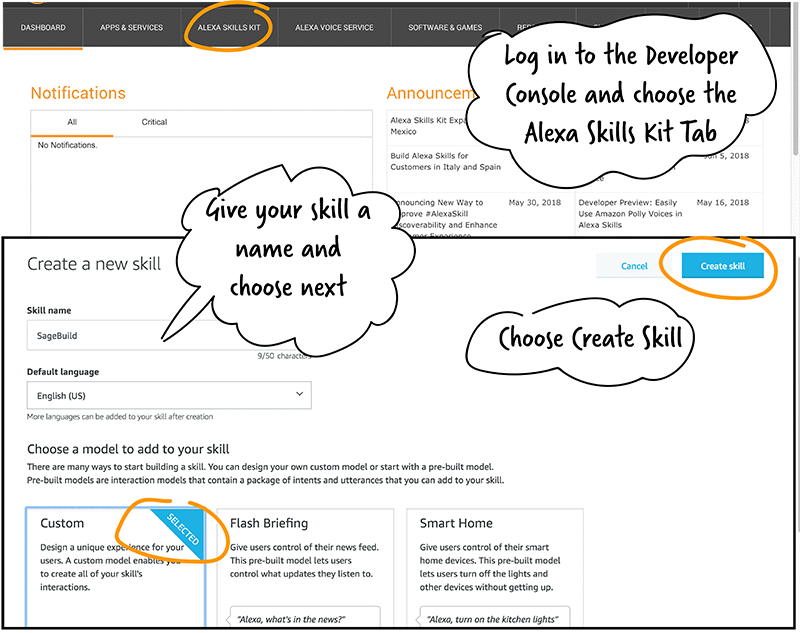800x633 pixels.
Task: Switch to Apps & Services tab
Action: click(x=132, y=28)
